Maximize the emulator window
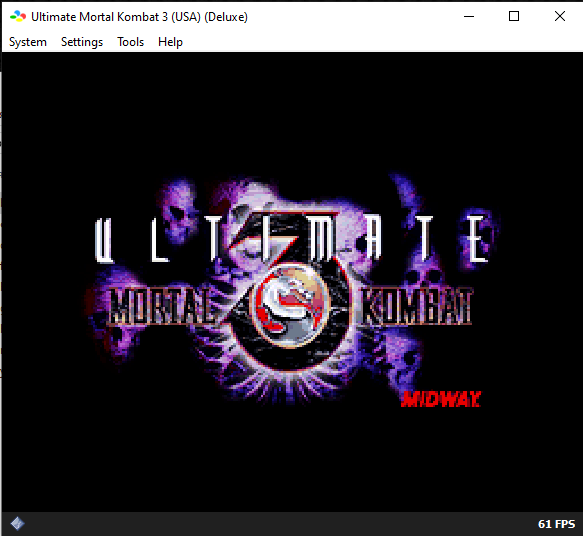This screenshot has height=536, width=583. tap(514, 16)
